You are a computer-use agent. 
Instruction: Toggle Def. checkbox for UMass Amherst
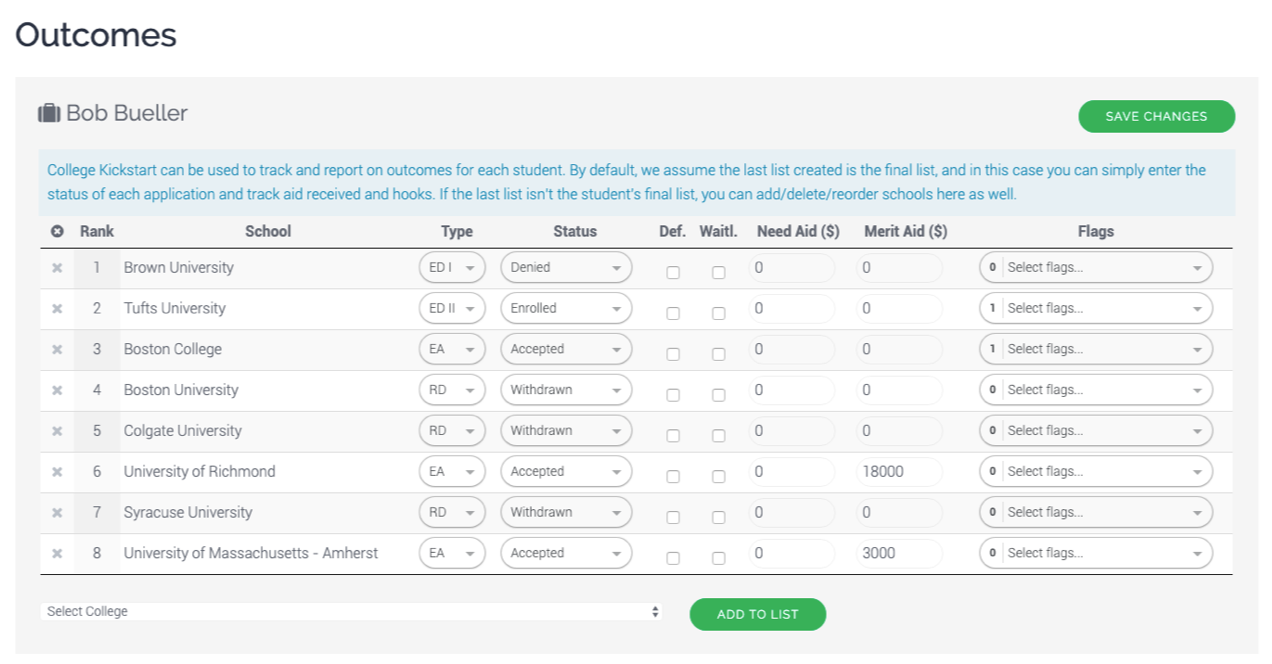[x=673, y=558]
